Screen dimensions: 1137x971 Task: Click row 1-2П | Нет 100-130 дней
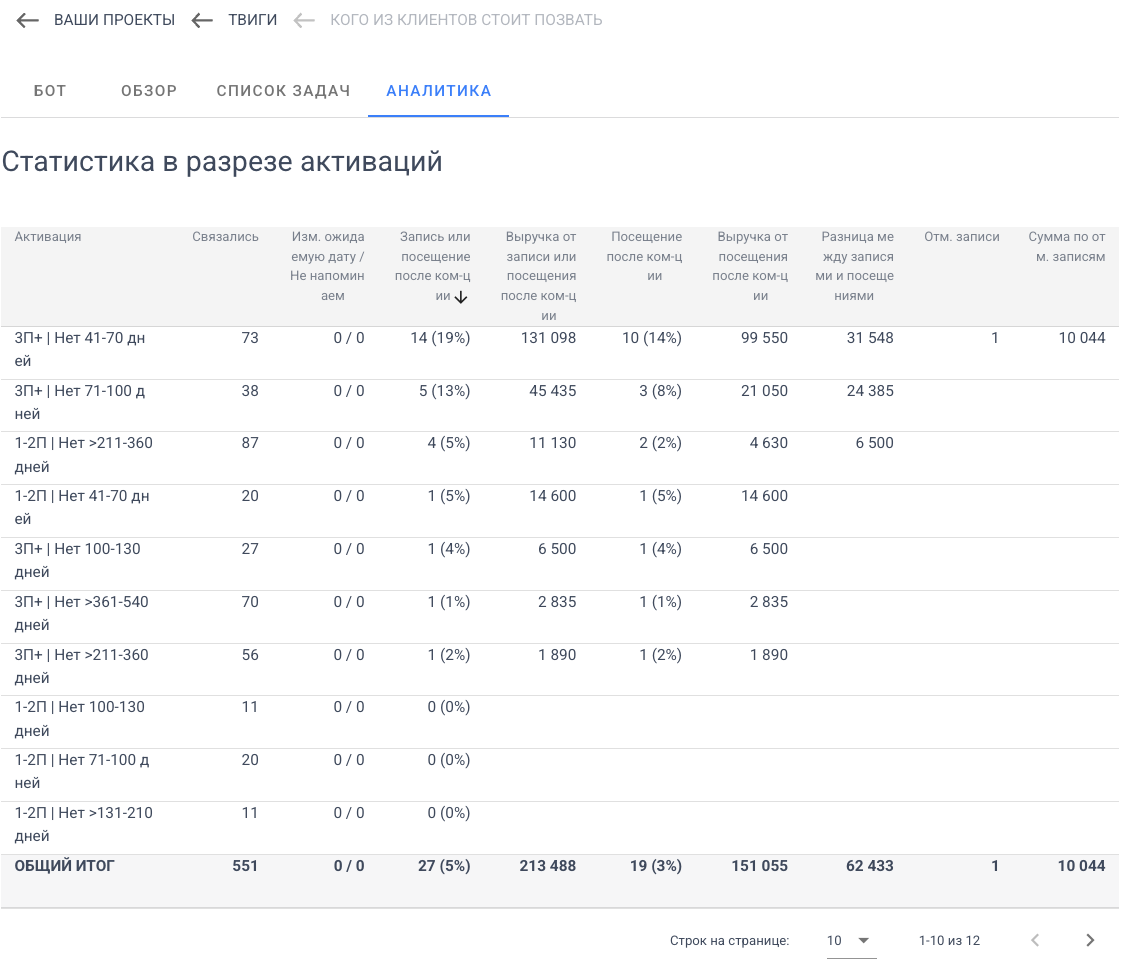(560, 722)
